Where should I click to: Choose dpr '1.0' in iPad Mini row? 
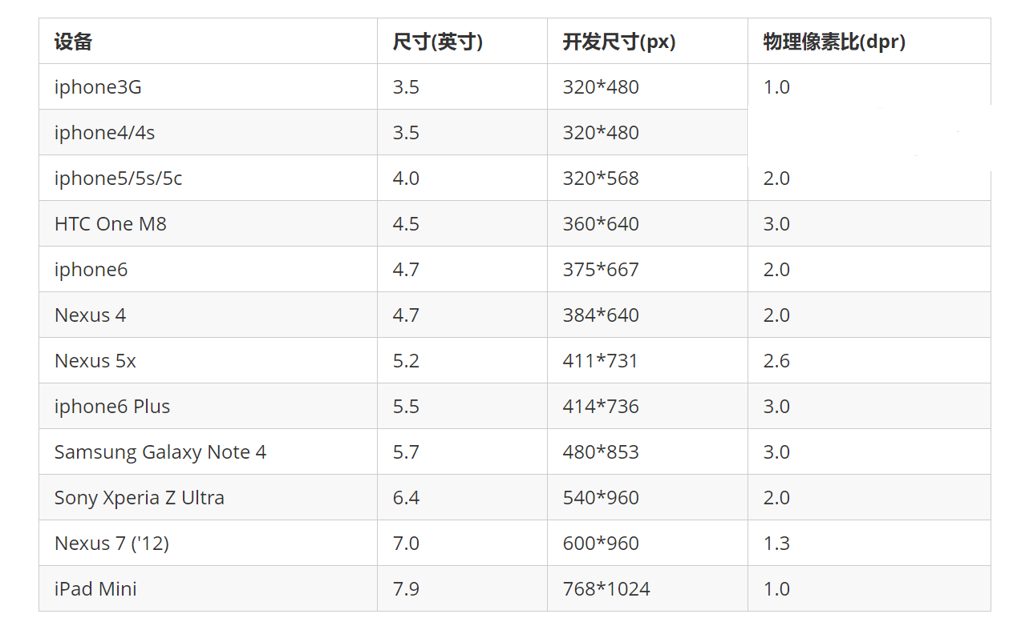click(x=777, y=589)
